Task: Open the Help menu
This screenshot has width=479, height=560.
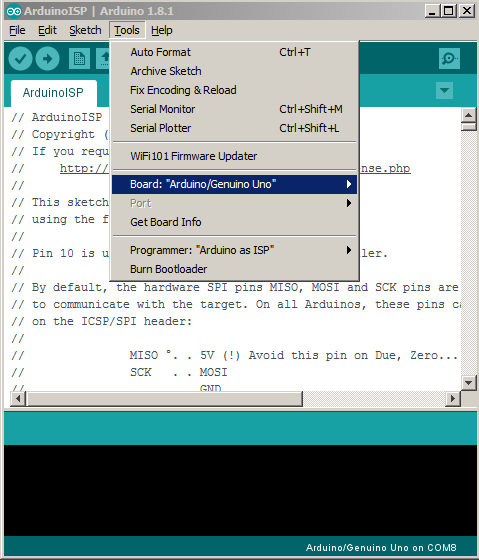Action: pos(161,30)
